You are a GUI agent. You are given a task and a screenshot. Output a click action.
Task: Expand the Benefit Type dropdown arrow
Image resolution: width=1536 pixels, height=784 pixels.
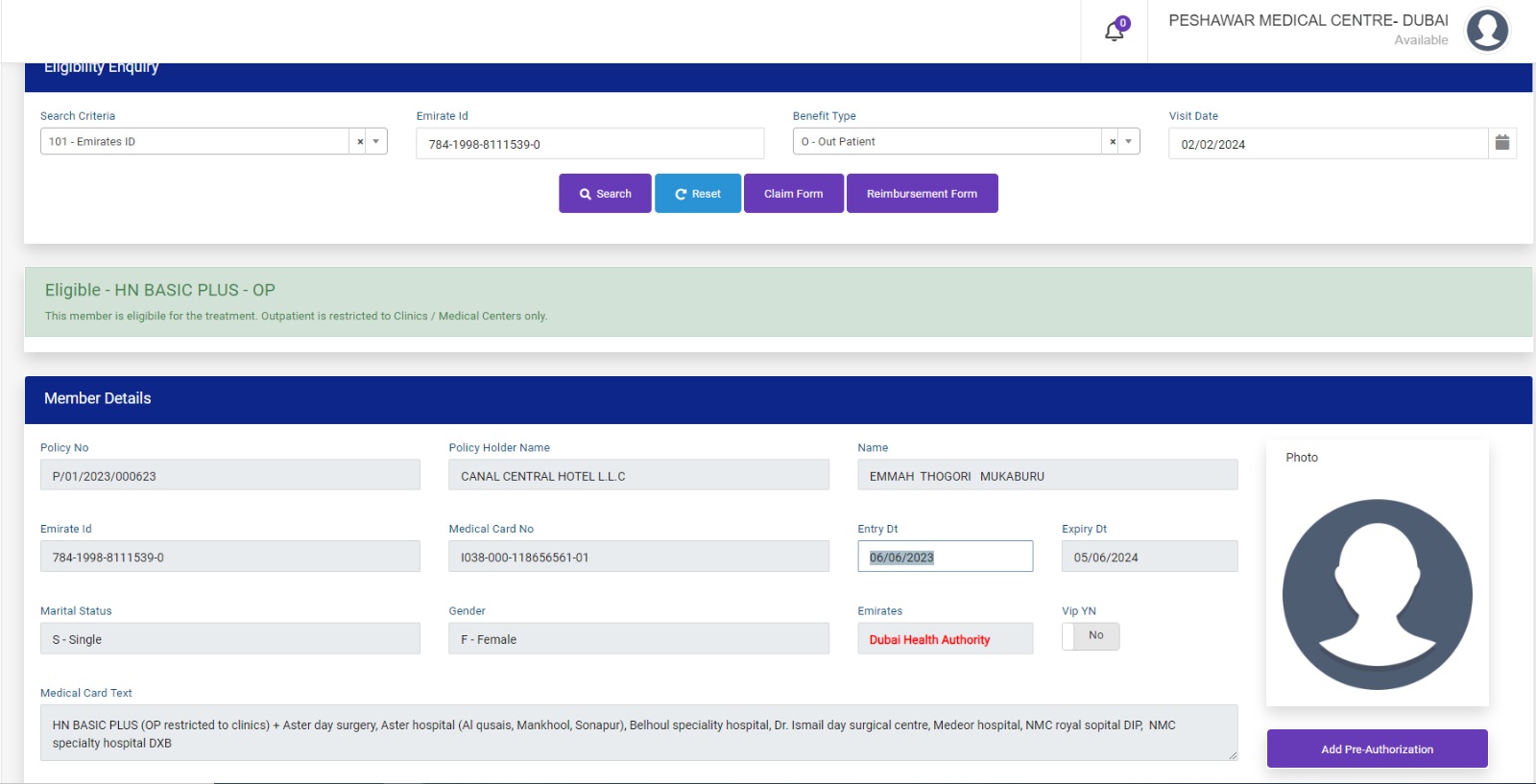[1129, 142]
